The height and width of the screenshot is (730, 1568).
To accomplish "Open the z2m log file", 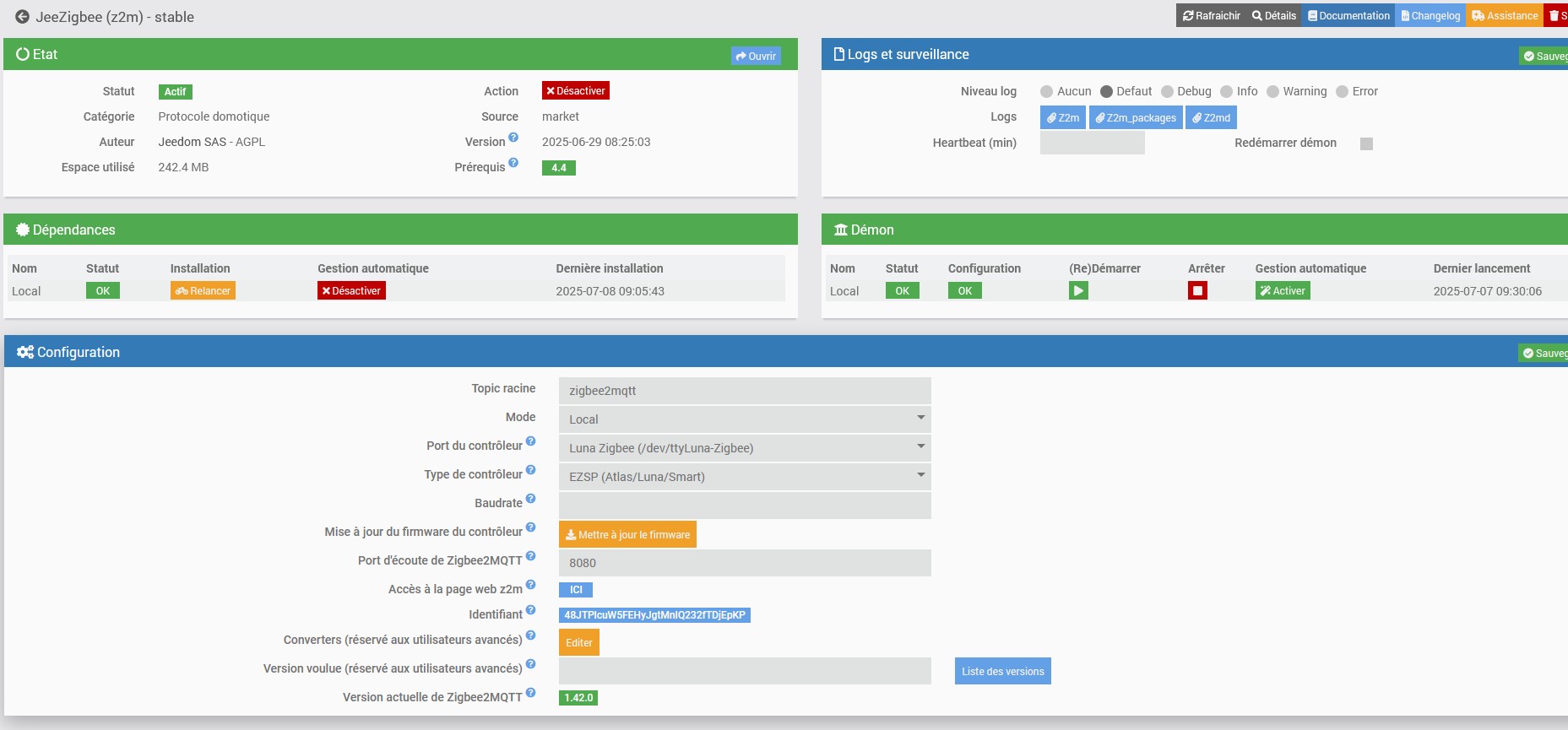I will point(1063,117).
